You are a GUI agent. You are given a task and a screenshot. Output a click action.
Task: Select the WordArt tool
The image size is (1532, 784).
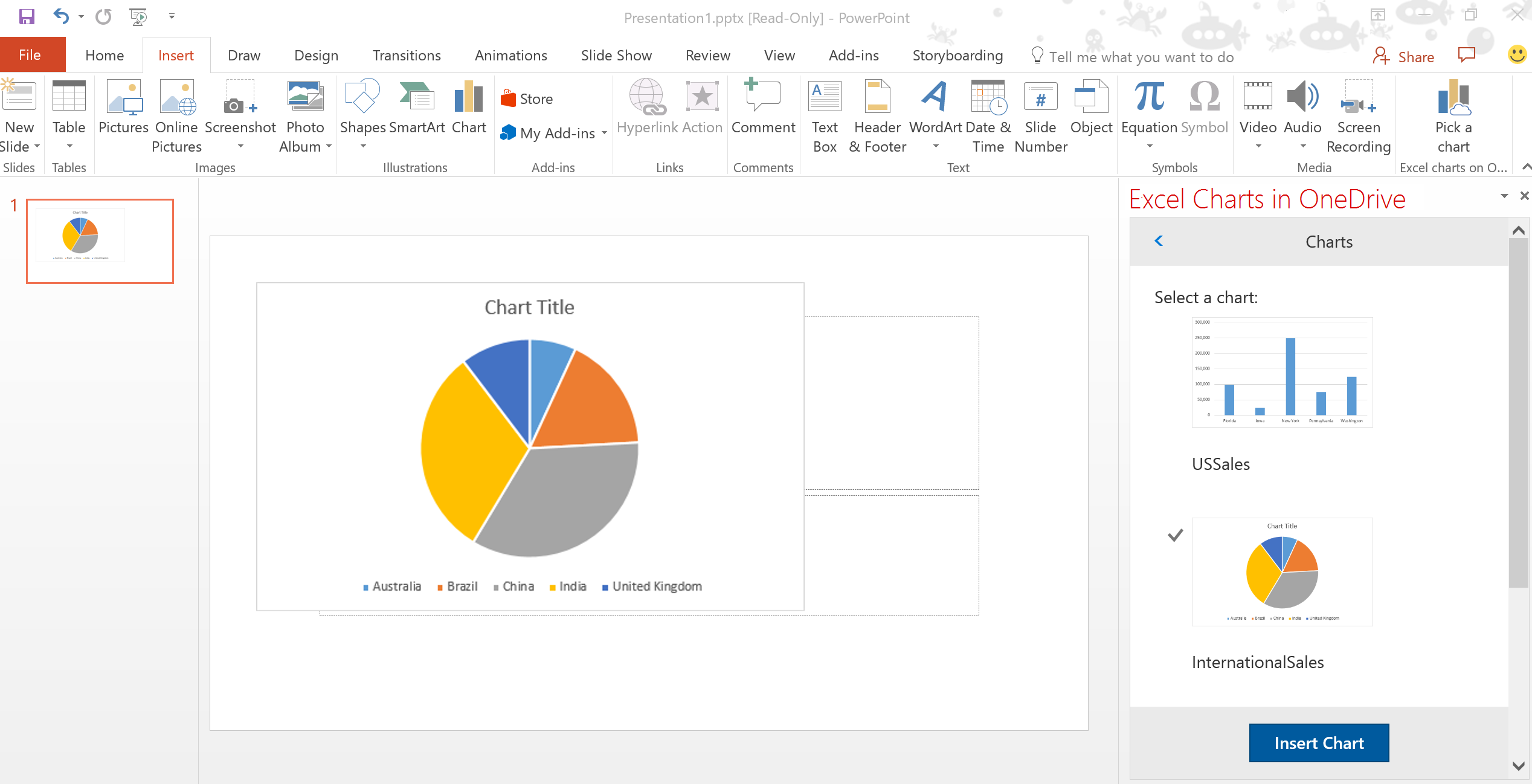coord(933,113)
